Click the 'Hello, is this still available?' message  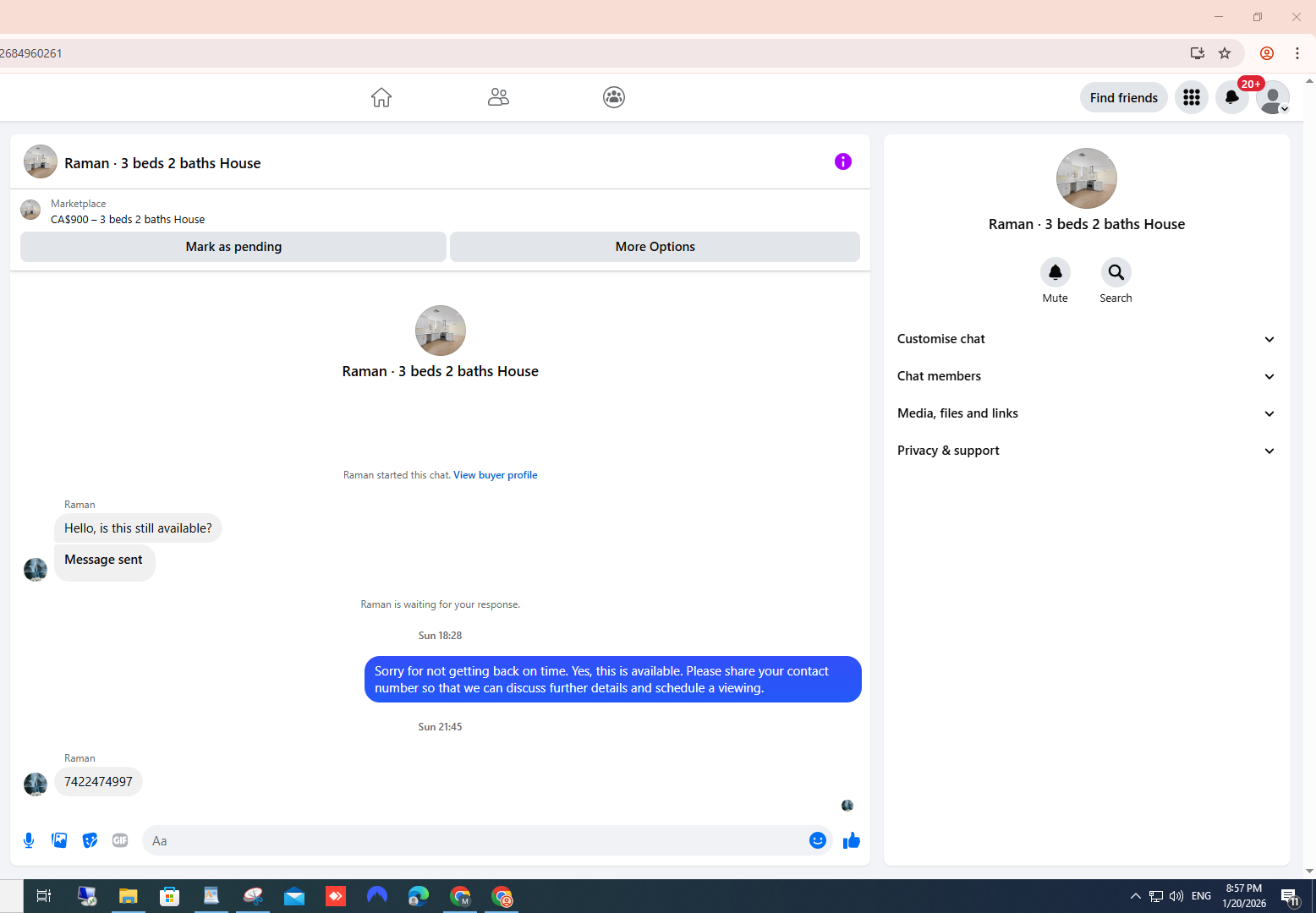pyautogui.click(x=138, y=528)
